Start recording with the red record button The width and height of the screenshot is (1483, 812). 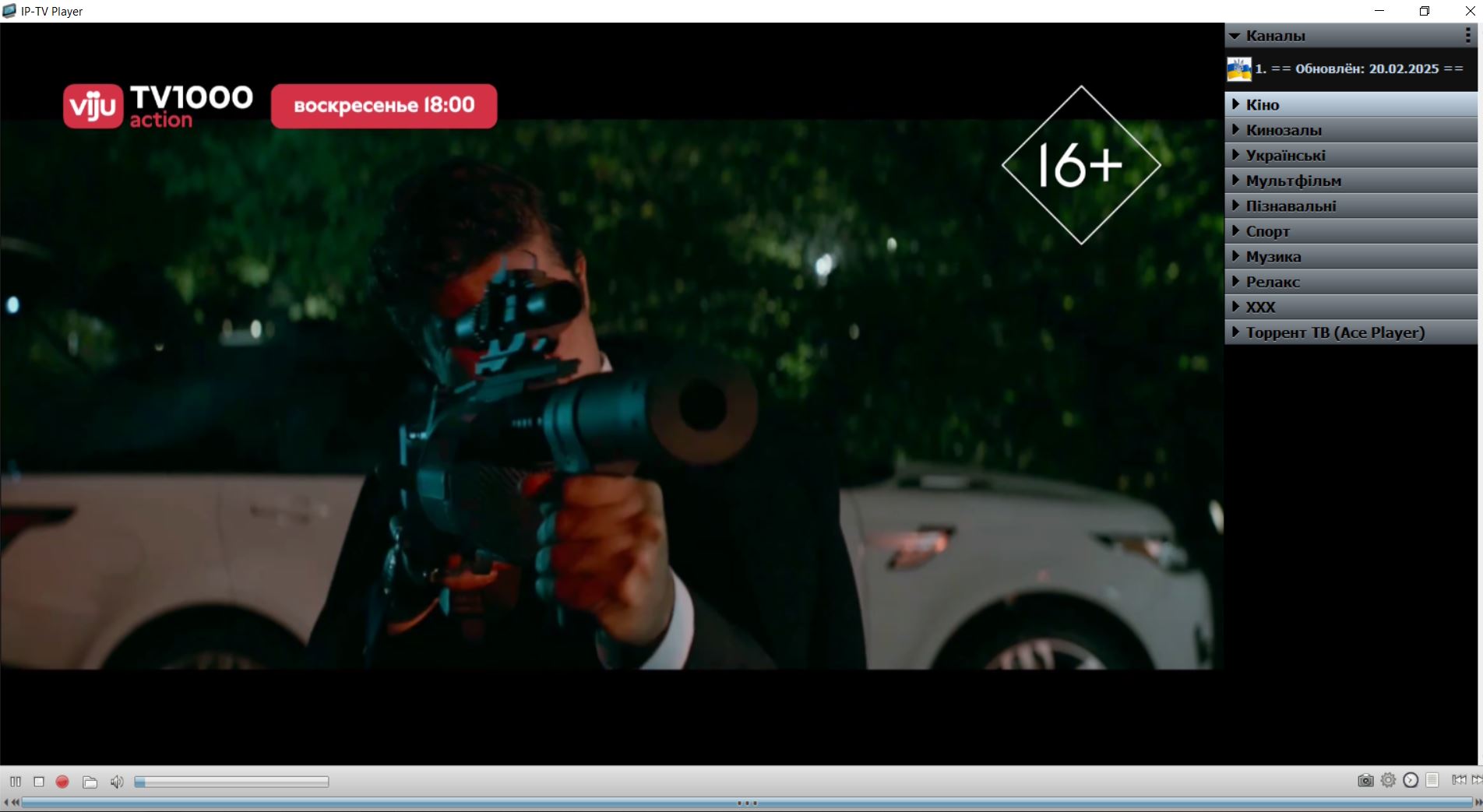(x=62, y=782)
